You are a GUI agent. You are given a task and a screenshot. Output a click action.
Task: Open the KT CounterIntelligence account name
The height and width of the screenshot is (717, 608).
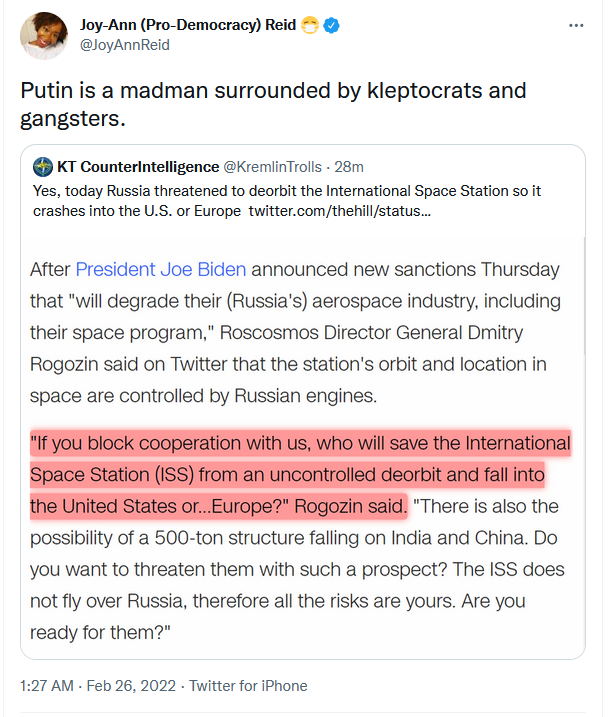138,166
